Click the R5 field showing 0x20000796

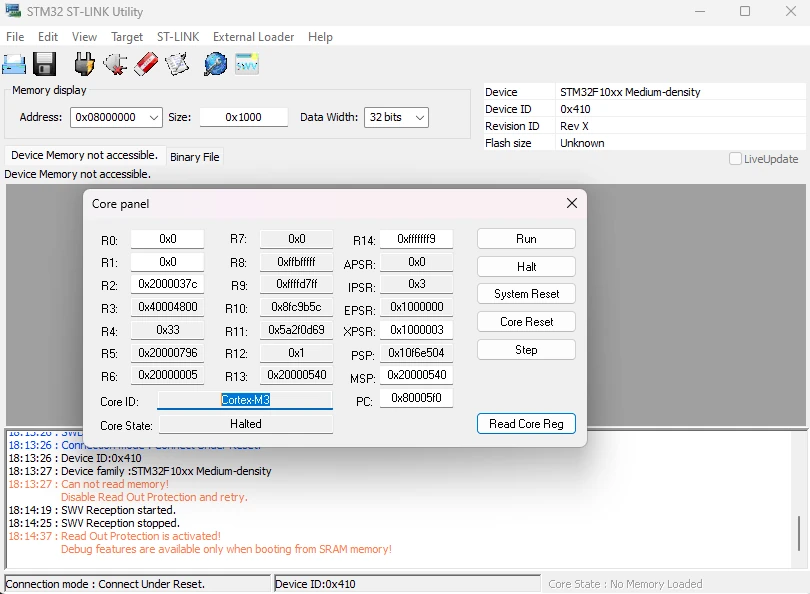tap(167, 353)
